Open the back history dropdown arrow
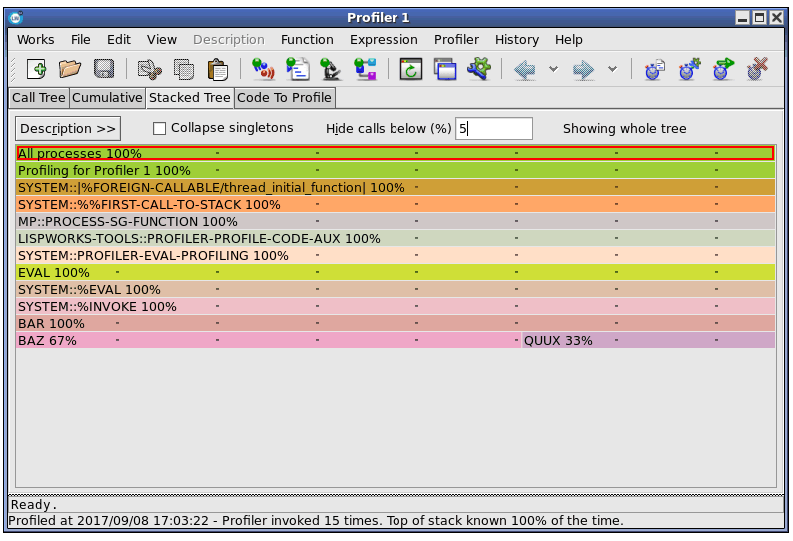The image size is (793, 541). pos(553,69)
